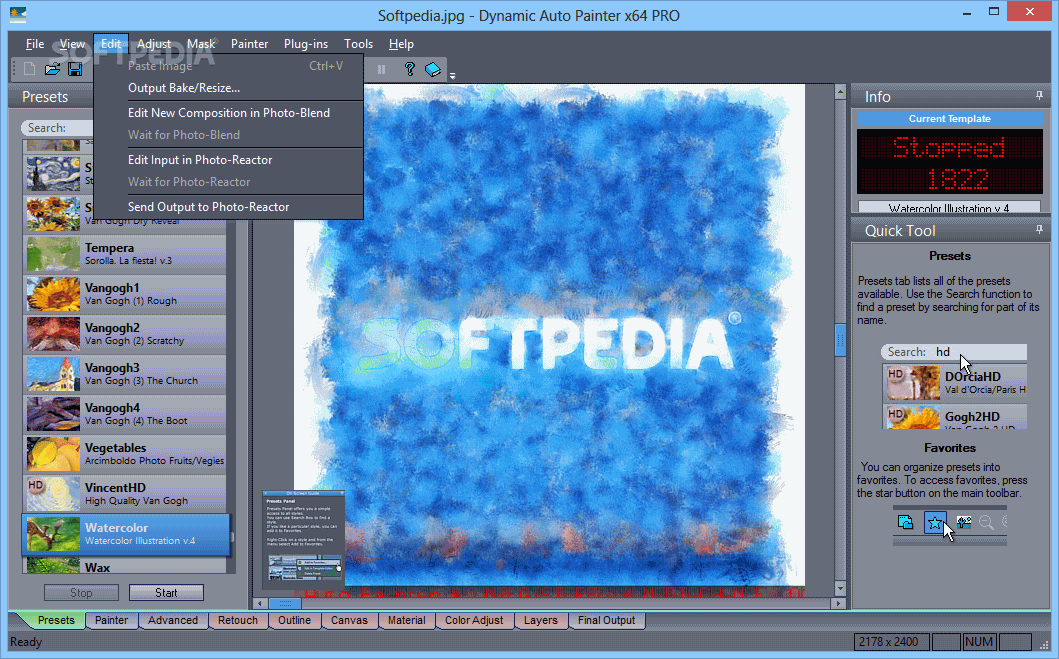Select the Wax preset
The height and width of the screenshot is (659, 1059).
tap(126, 566)
